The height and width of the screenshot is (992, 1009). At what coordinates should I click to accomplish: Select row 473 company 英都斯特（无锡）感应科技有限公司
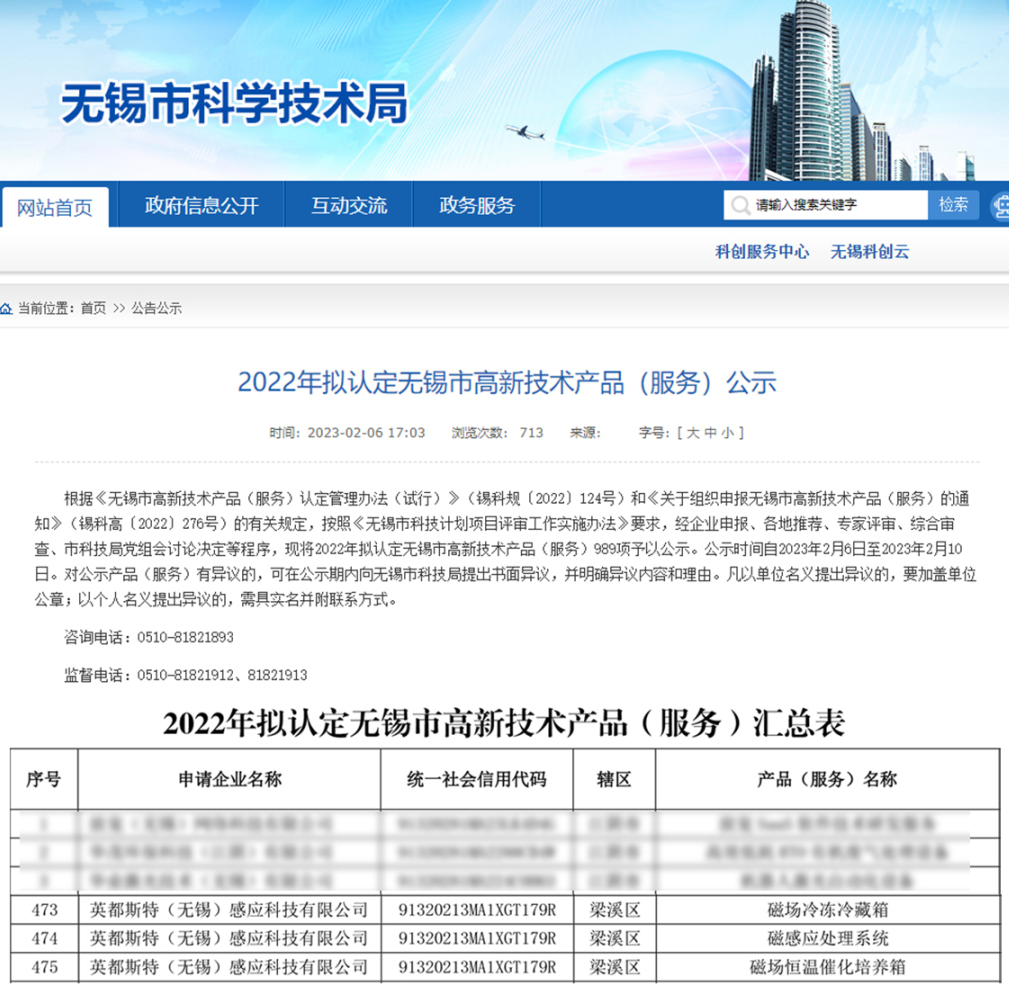228,910
